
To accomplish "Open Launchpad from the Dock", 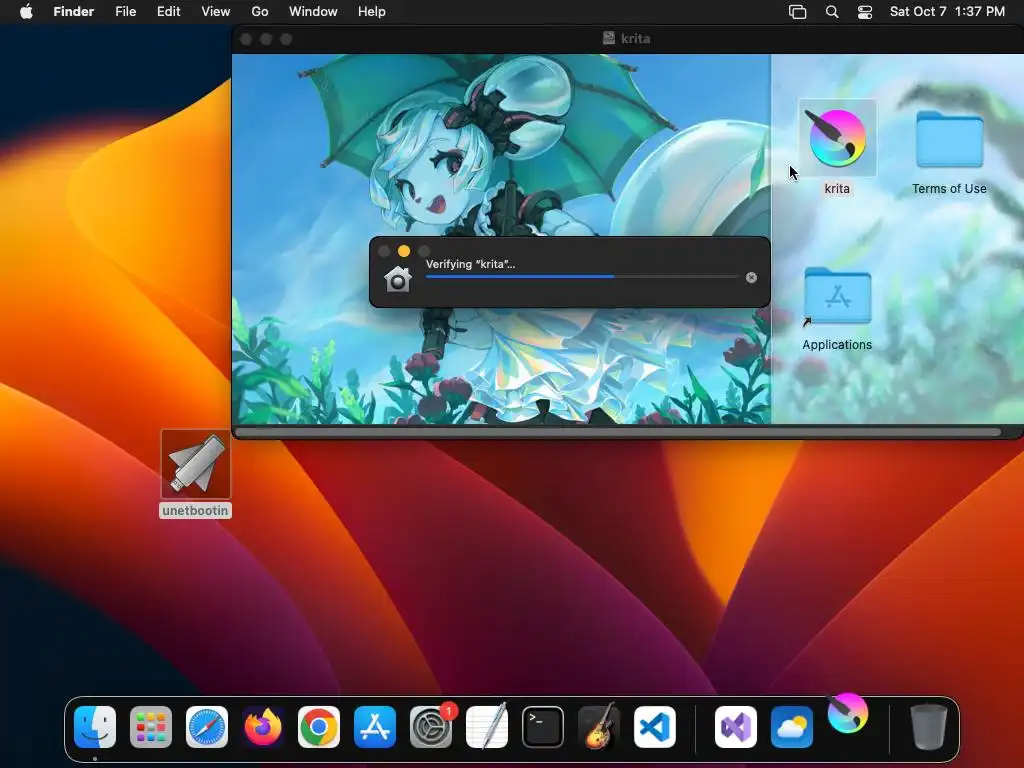I will [151, 727].
